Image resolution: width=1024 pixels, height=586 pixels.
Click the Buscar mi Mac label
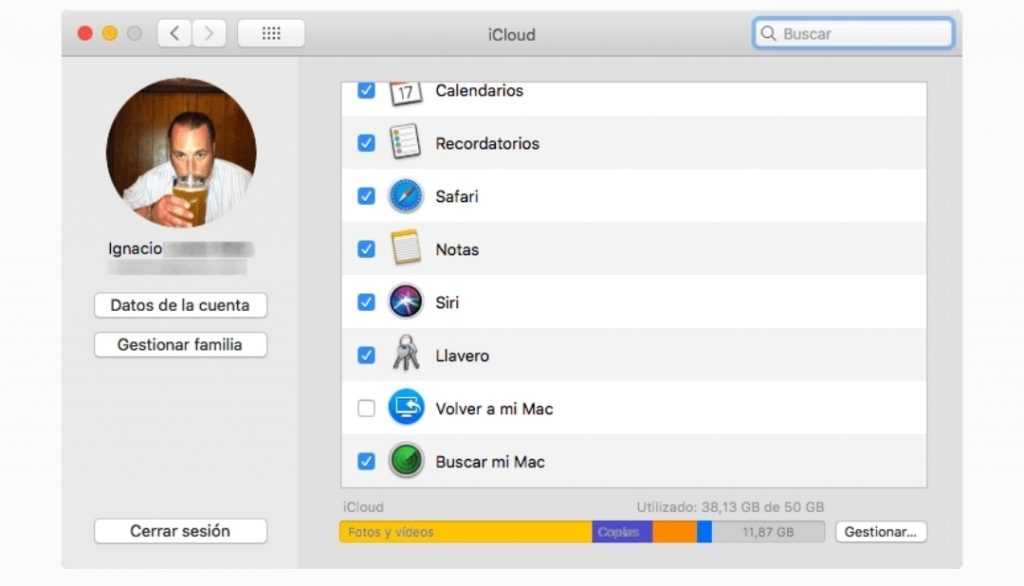490,461
